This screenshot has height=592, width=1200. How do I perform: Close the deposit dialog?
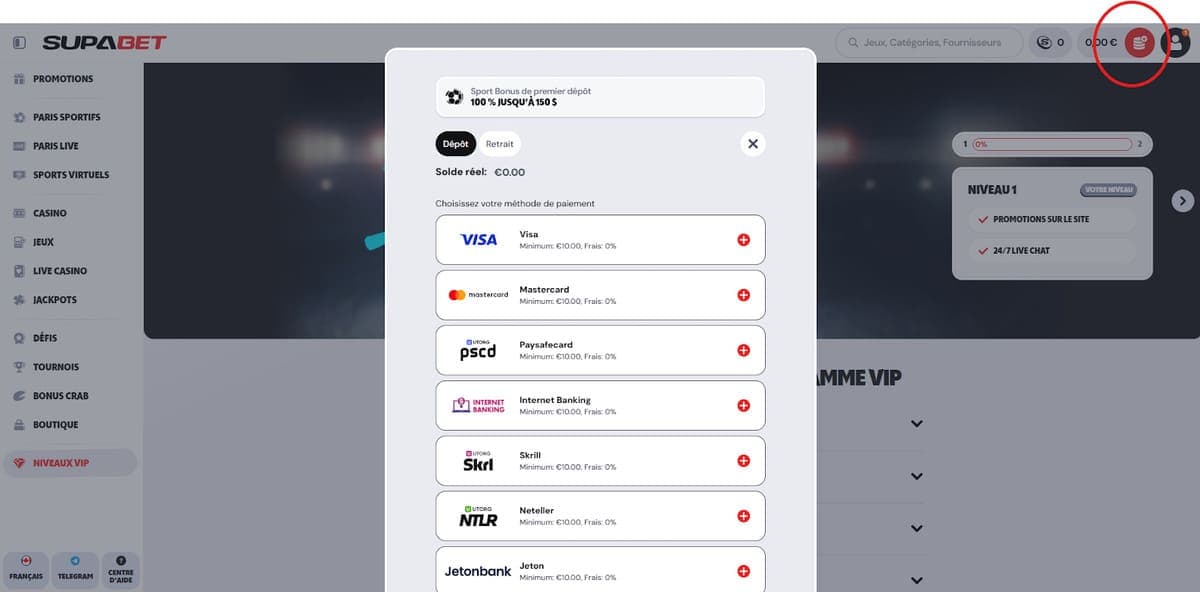pyautogui.click(x=753, y=144)
